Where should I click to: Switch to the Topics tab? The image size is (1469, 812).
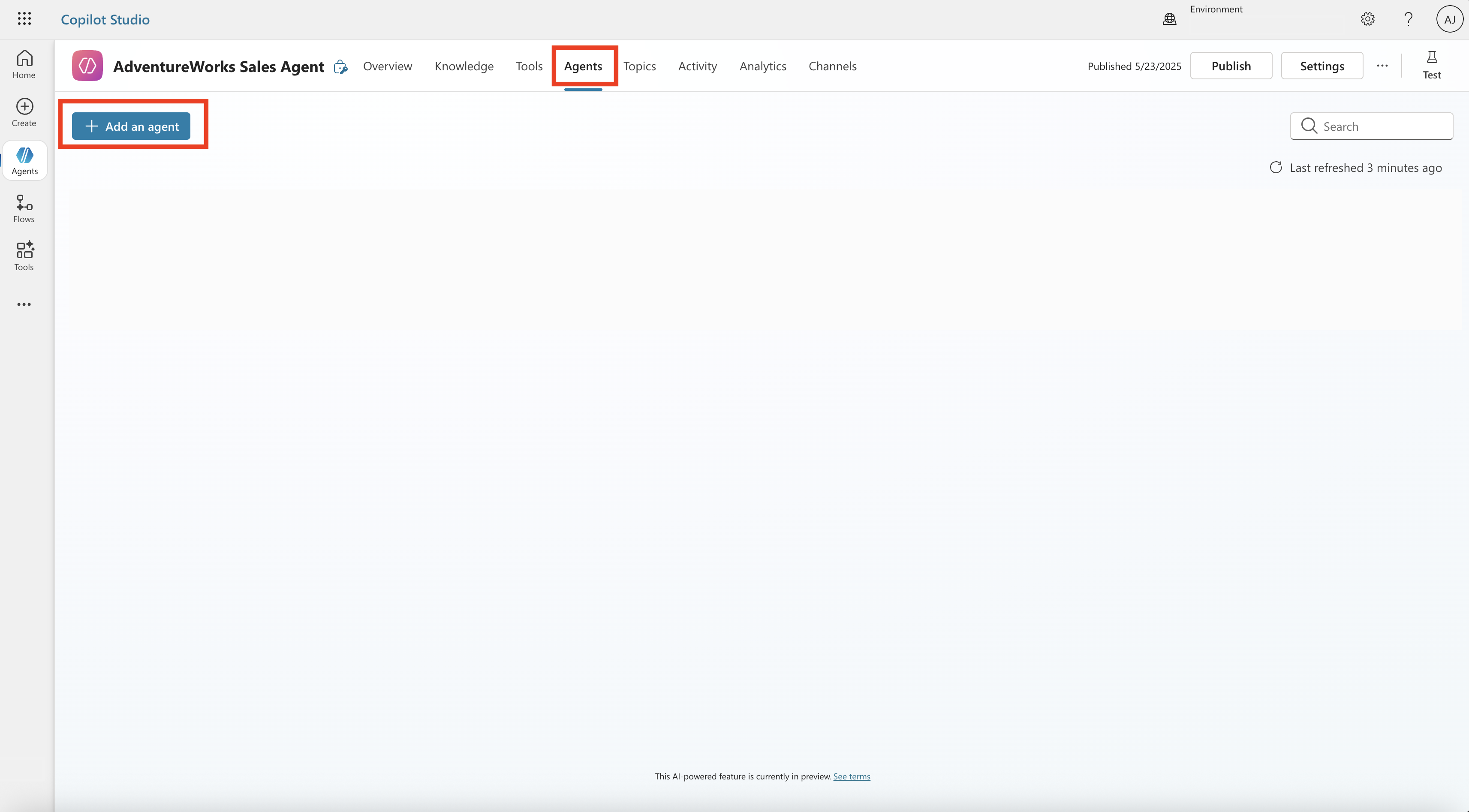tap(639, 66)
